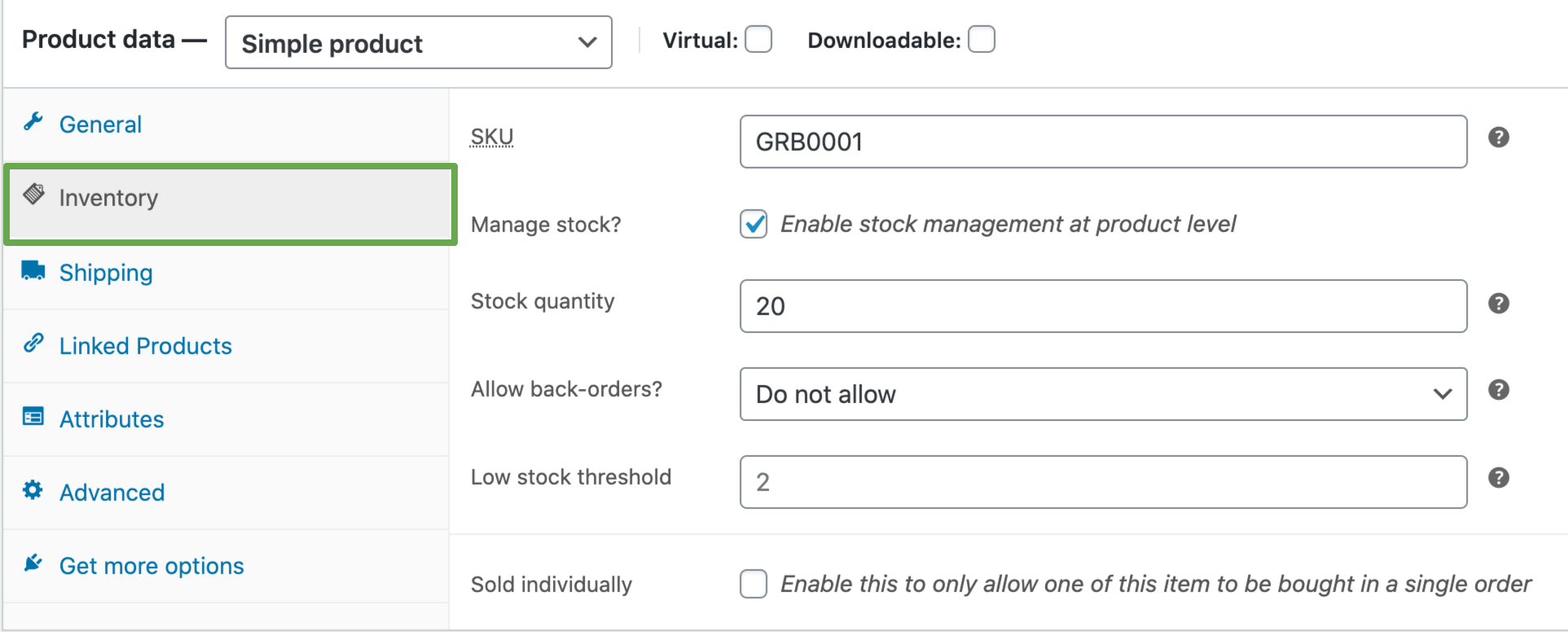This screenshot has width=1568, height=632.
Task: Show help tooltip for Low stock threshold
Action: coord(1499,478)
